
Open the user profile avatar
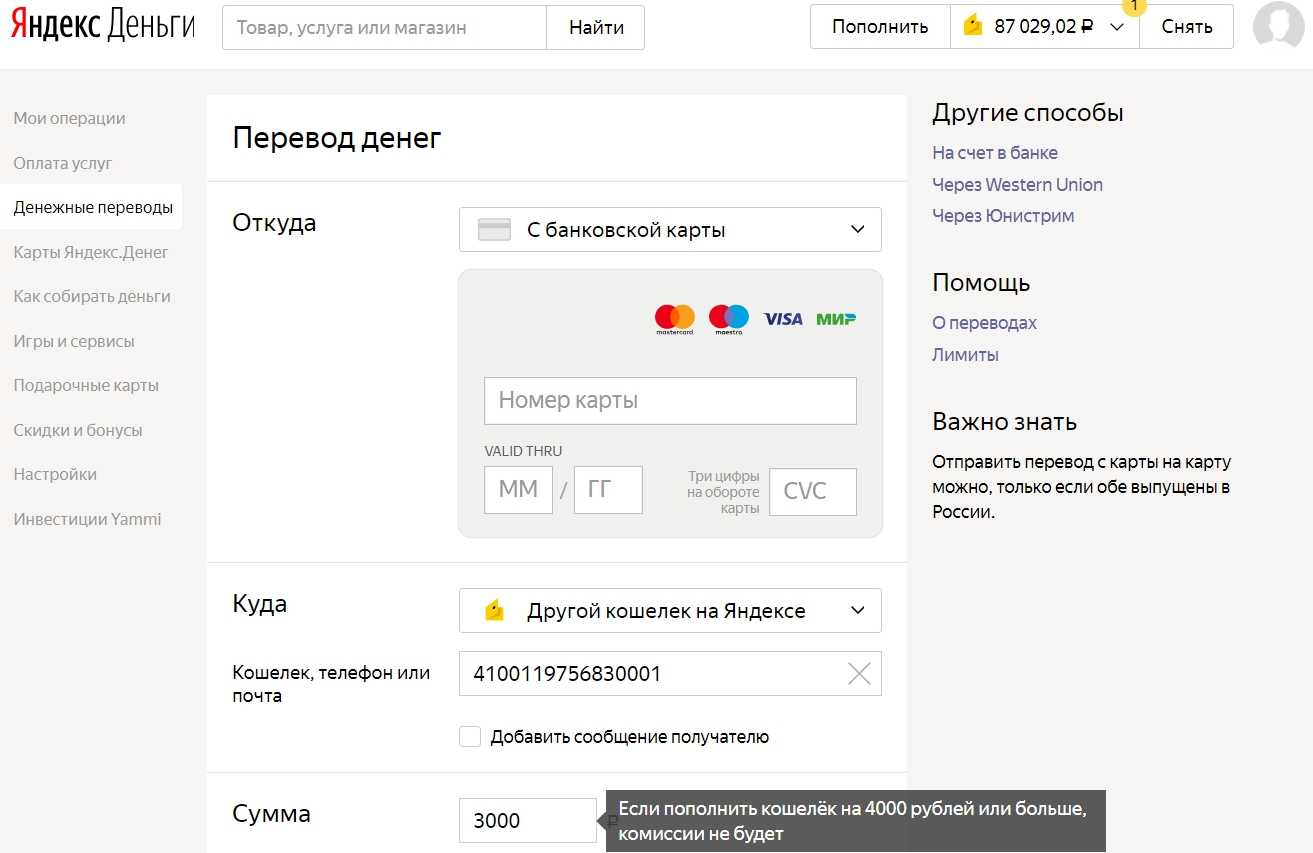coord(1278,27)
